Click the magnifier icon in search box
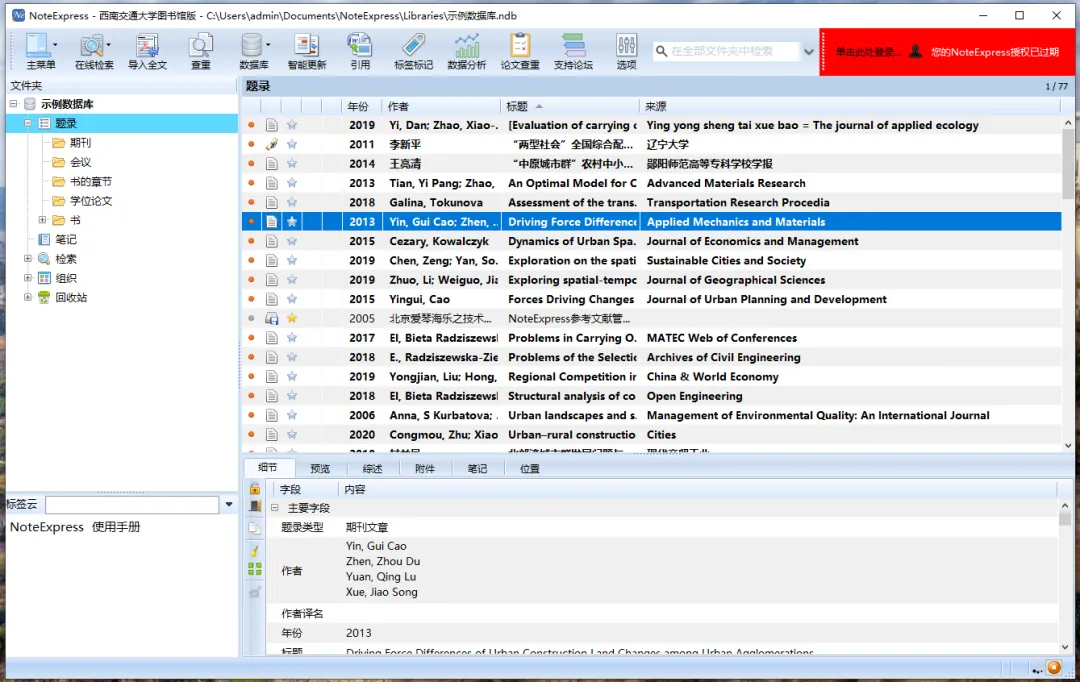Screen dimensions: 1080x682 coord(661,51)
